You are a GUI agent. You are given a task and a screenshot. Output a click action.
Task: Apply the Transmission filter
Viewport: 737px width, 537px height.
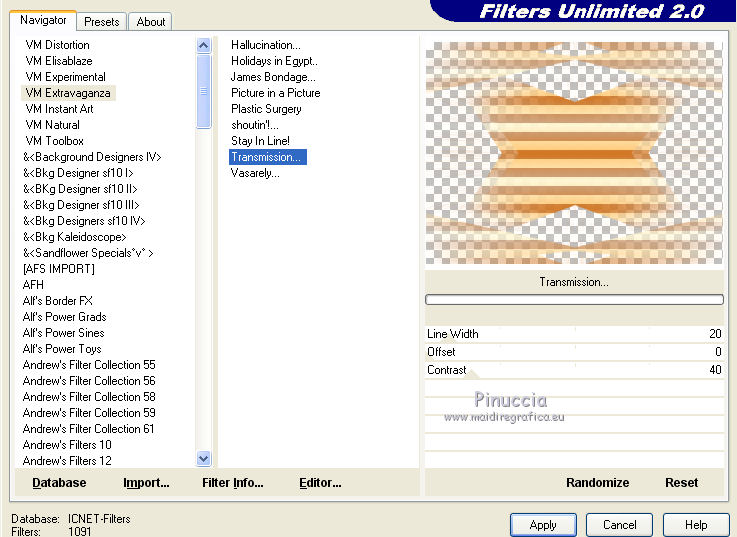coord(543,525)
